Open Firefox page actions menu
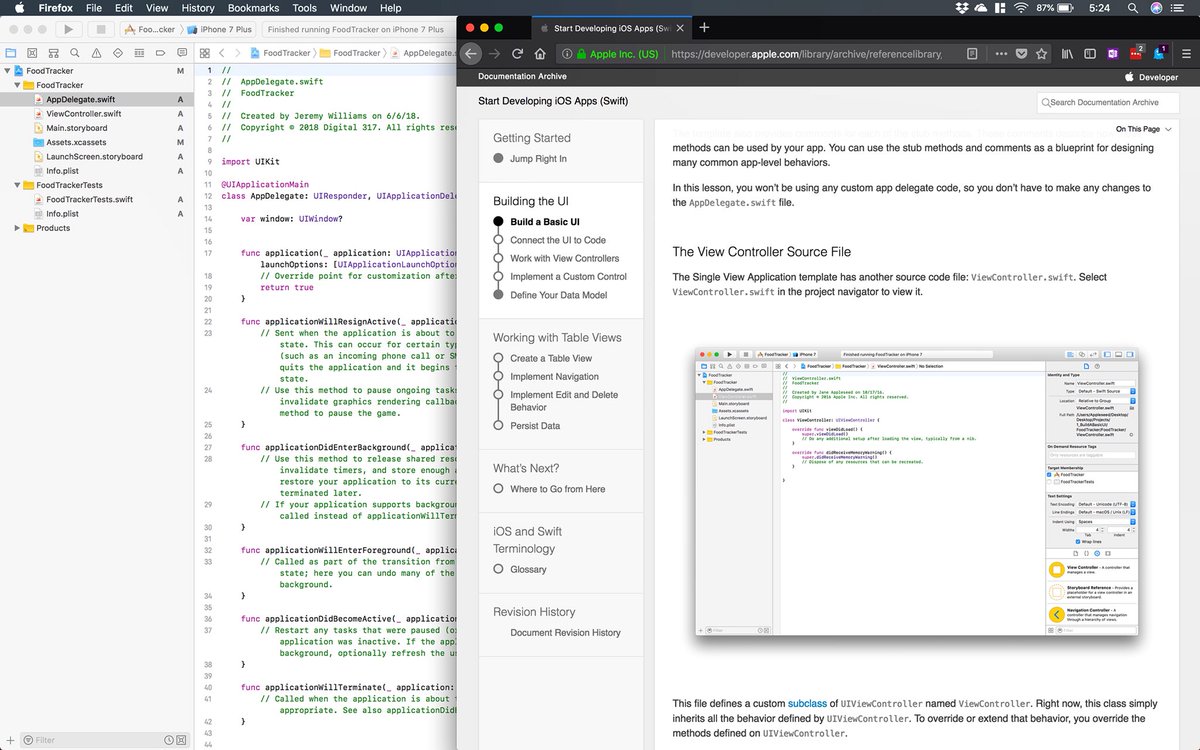This screenshot has width=1200, height=750. click(1001, 54)
